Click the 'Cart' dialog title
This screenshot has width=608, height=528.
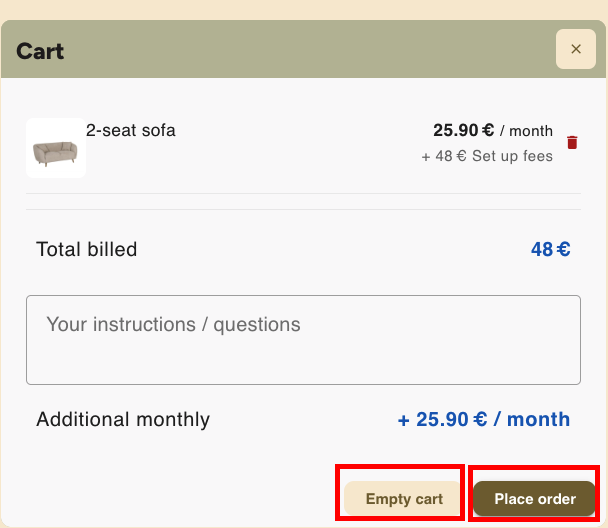click(x=41, y=50)
